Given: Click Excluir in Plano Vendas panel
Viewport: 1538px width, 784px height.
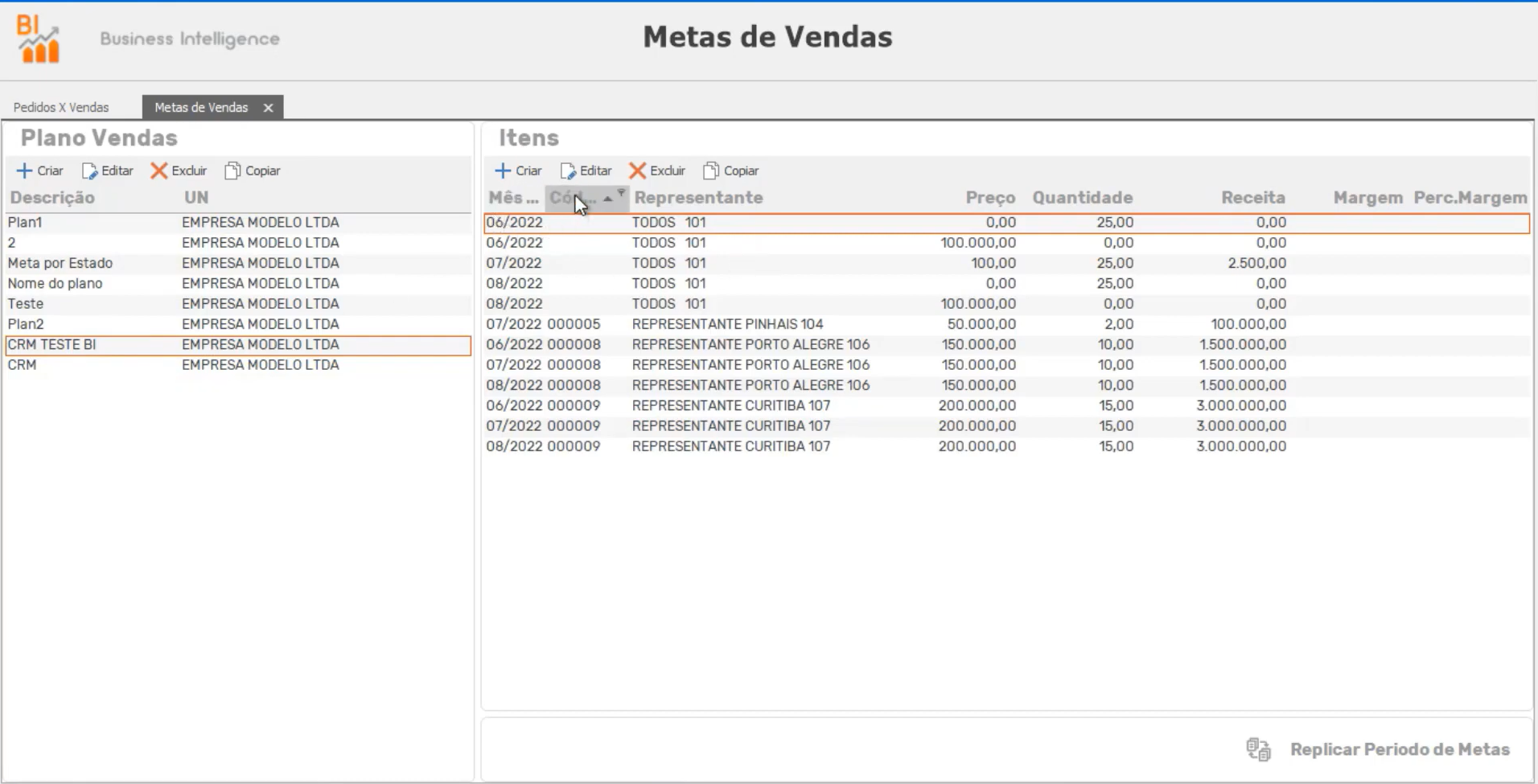Looking at the screenshot, I should tap(179, 170).
